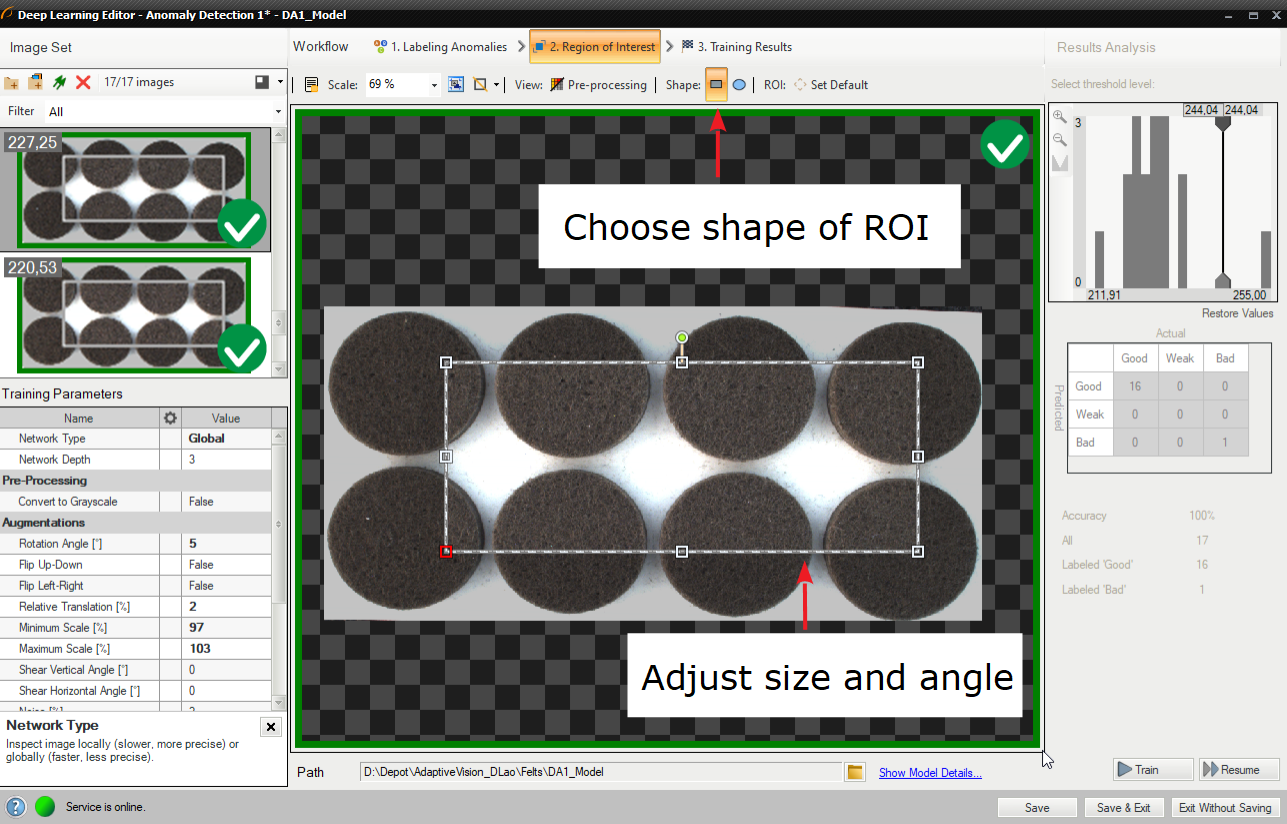Switch to Labeling Anomalies workflow step
Viewport: 1287px width, 824px height.
(441, 47)
